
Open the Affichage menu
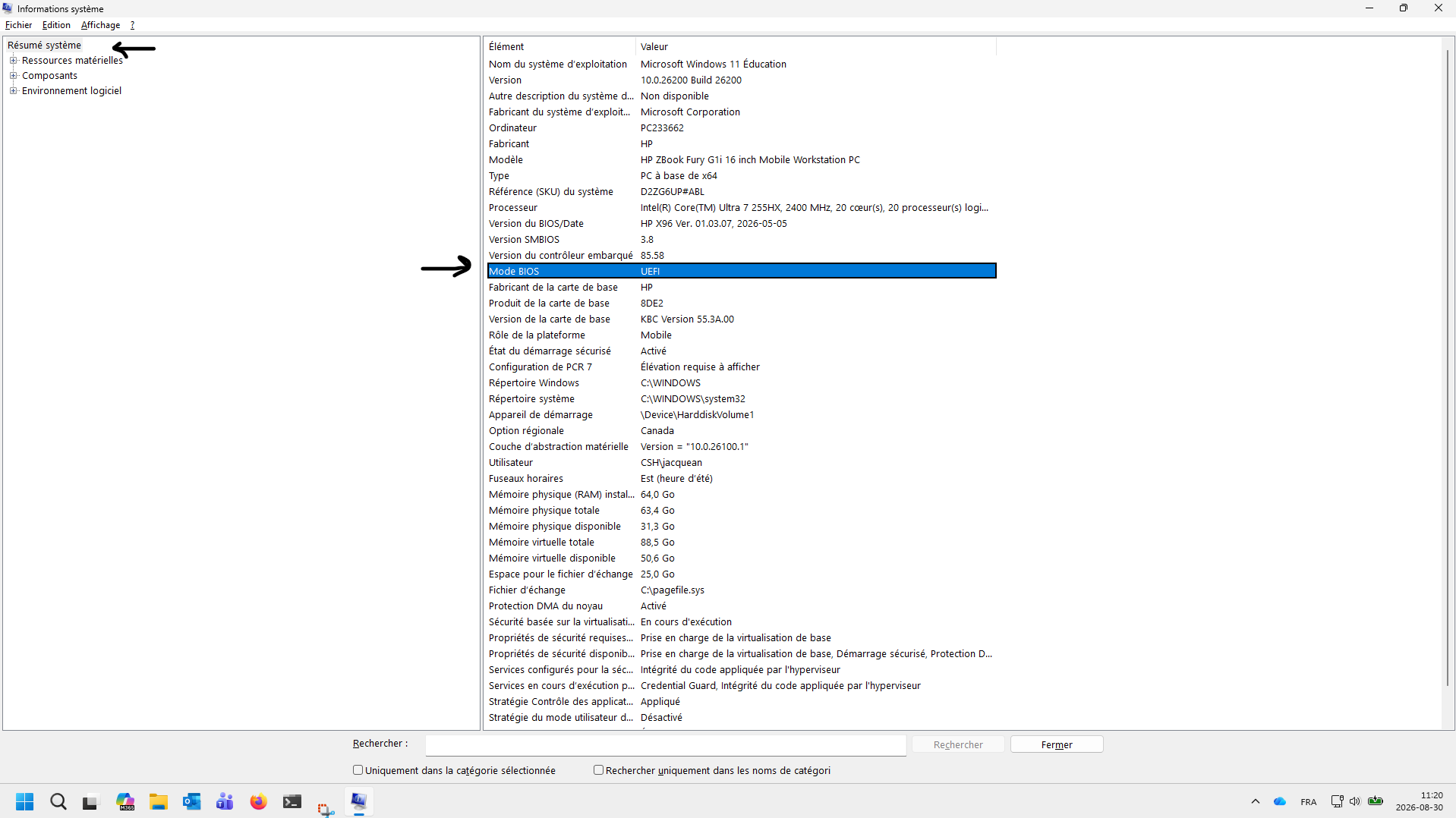tap(100, 25)
